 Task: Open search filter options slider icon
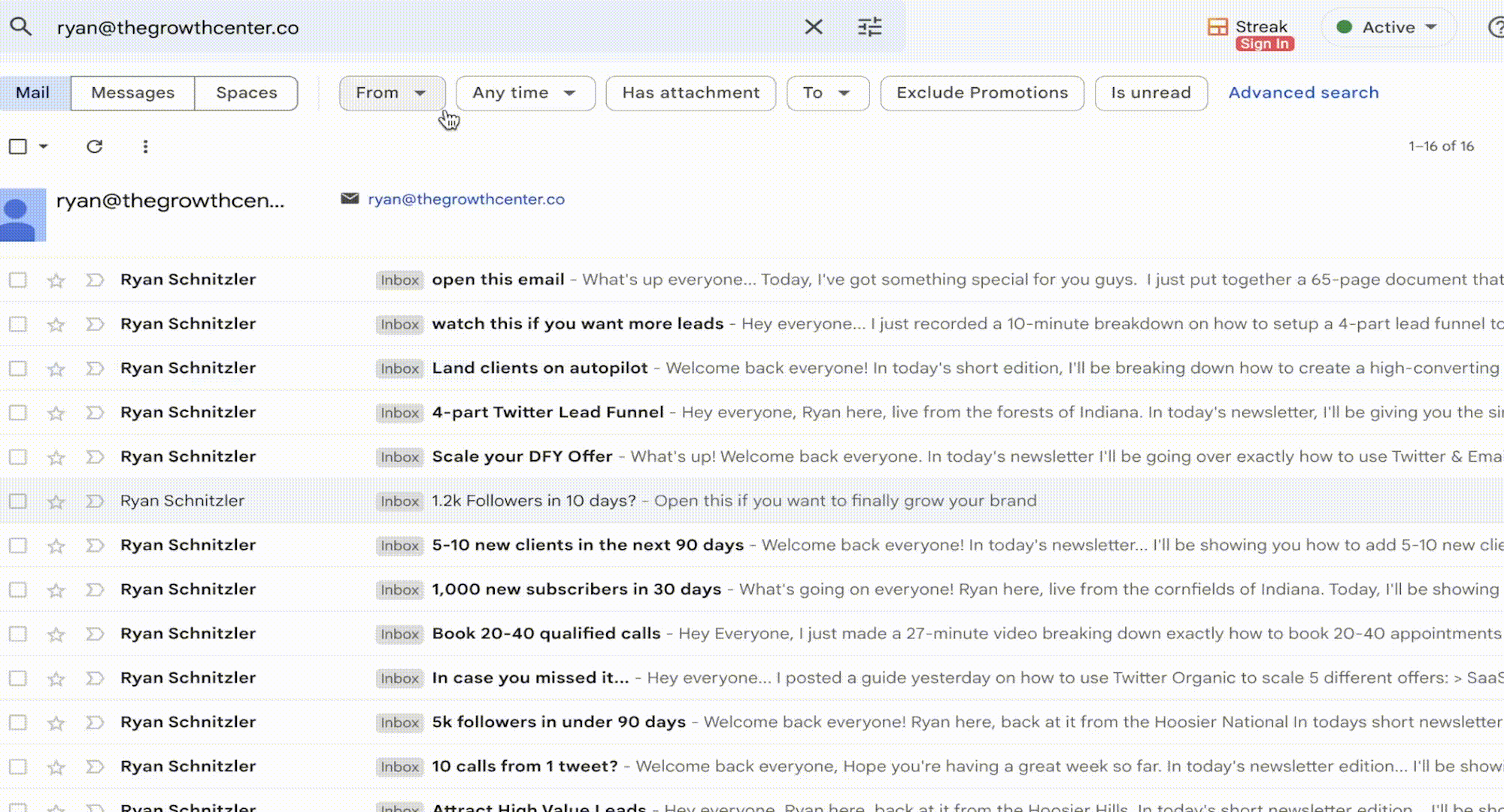click(x=869, y=27)
